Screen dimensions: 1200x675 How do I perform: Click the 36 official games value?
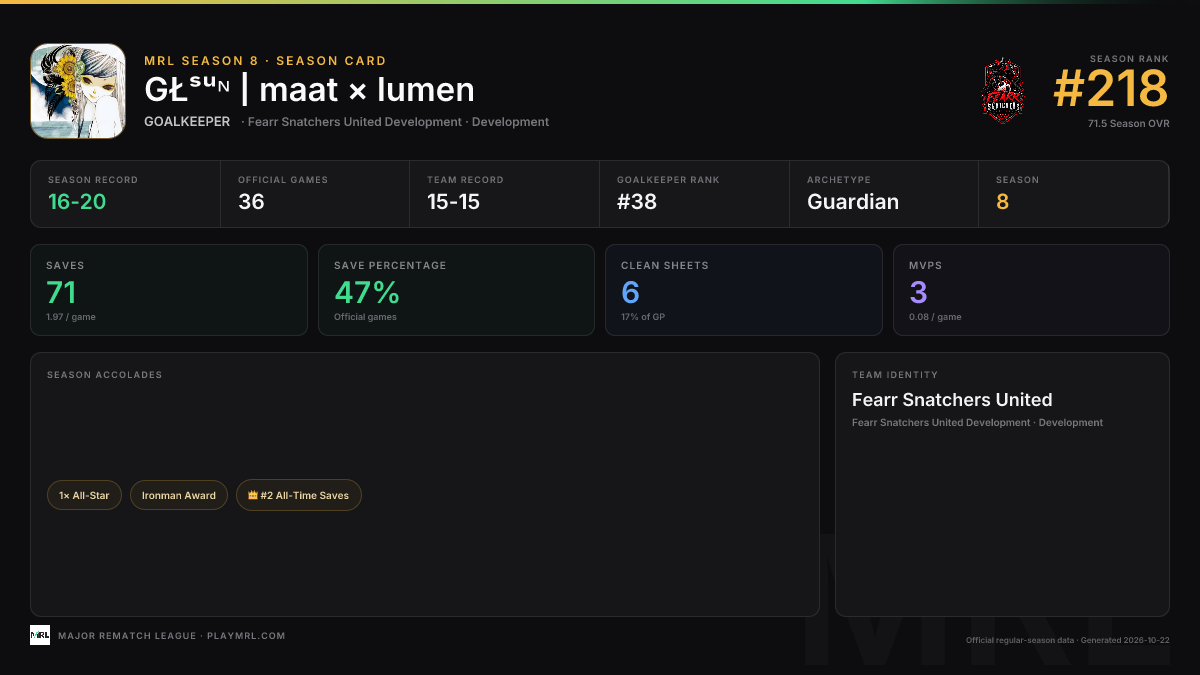click(x=251, y=202)
